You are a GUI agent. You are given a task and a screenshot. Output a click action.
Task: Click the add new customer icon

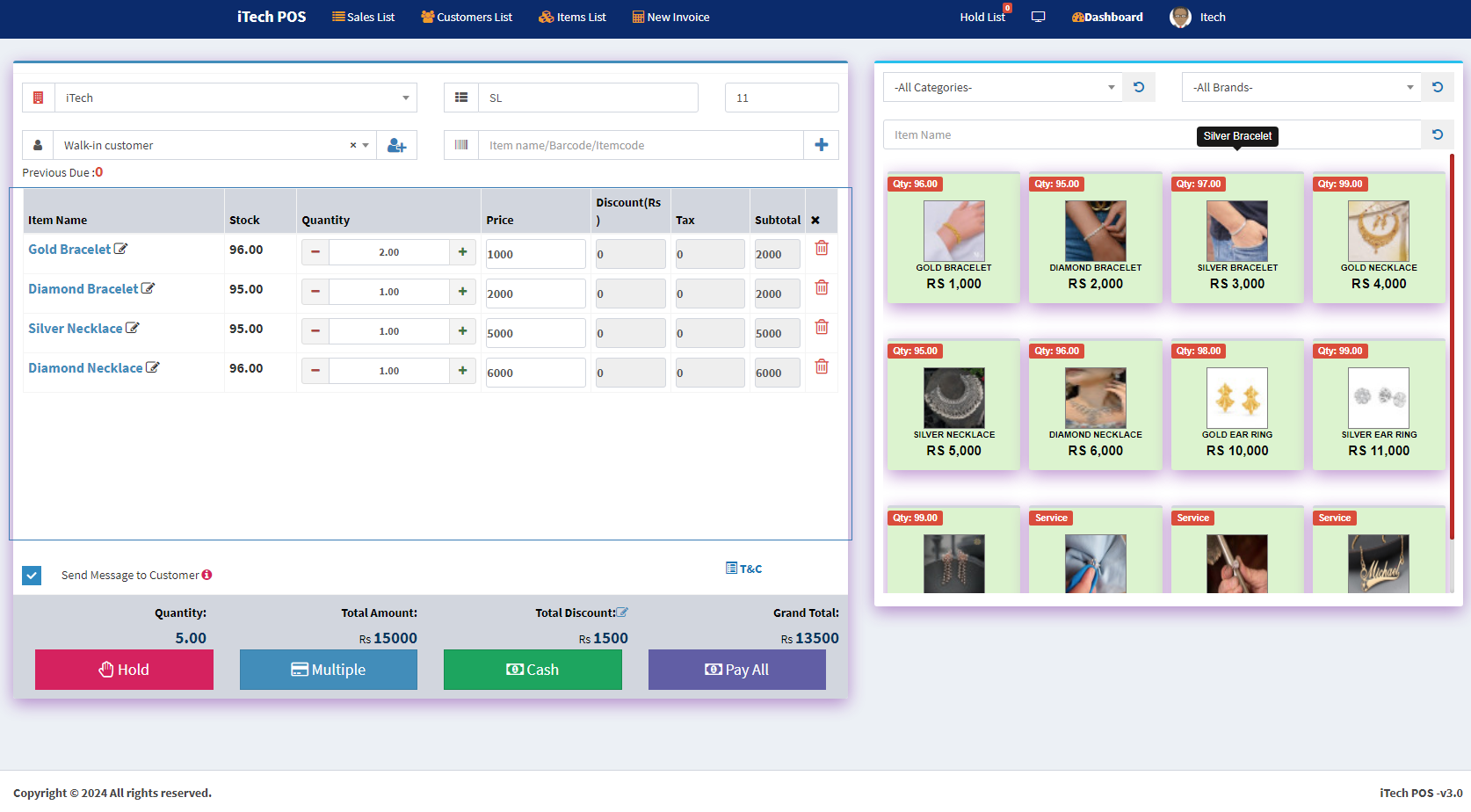click(396, 146)
